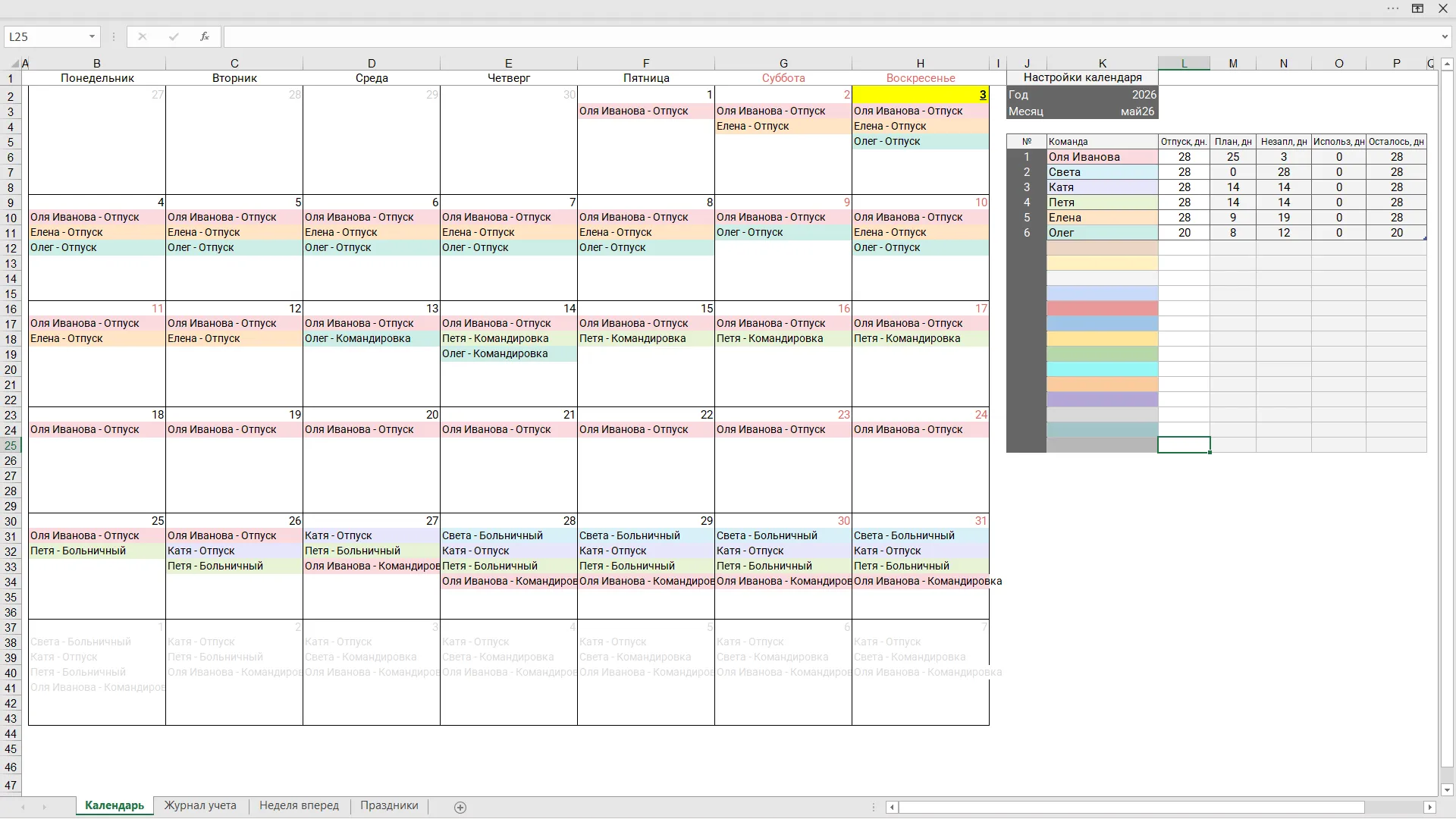Open the Name Box dropdown arrow
The width and height of the screenshot is (1456, 819).
pos(92,36)
